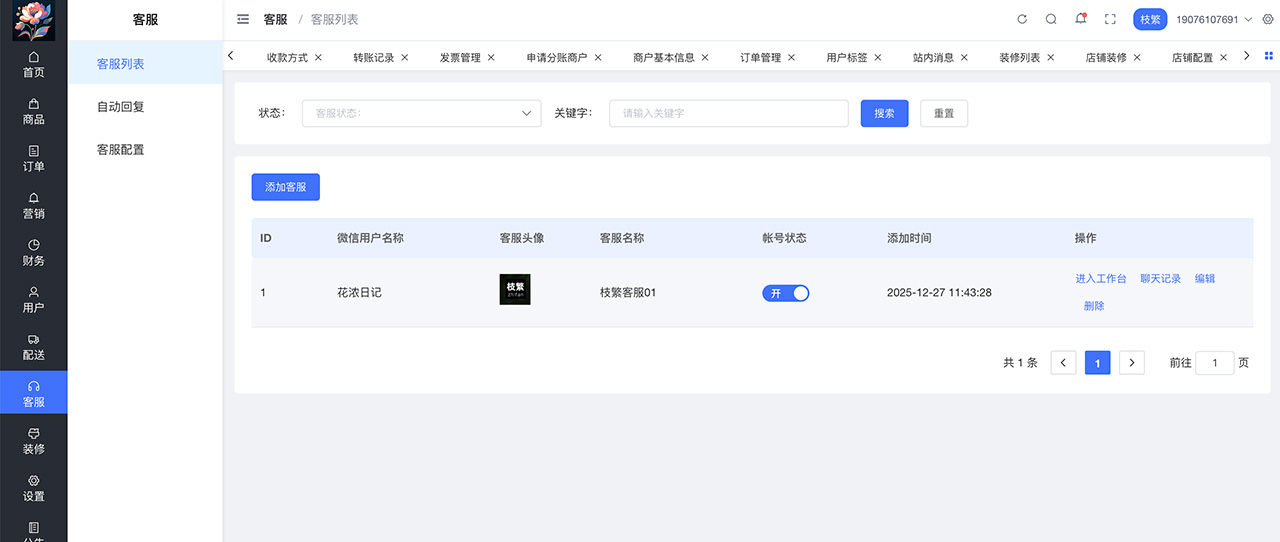Click the 关键字 input field
The width and height of the screenshot is (1280, 542).
[728, 113]
